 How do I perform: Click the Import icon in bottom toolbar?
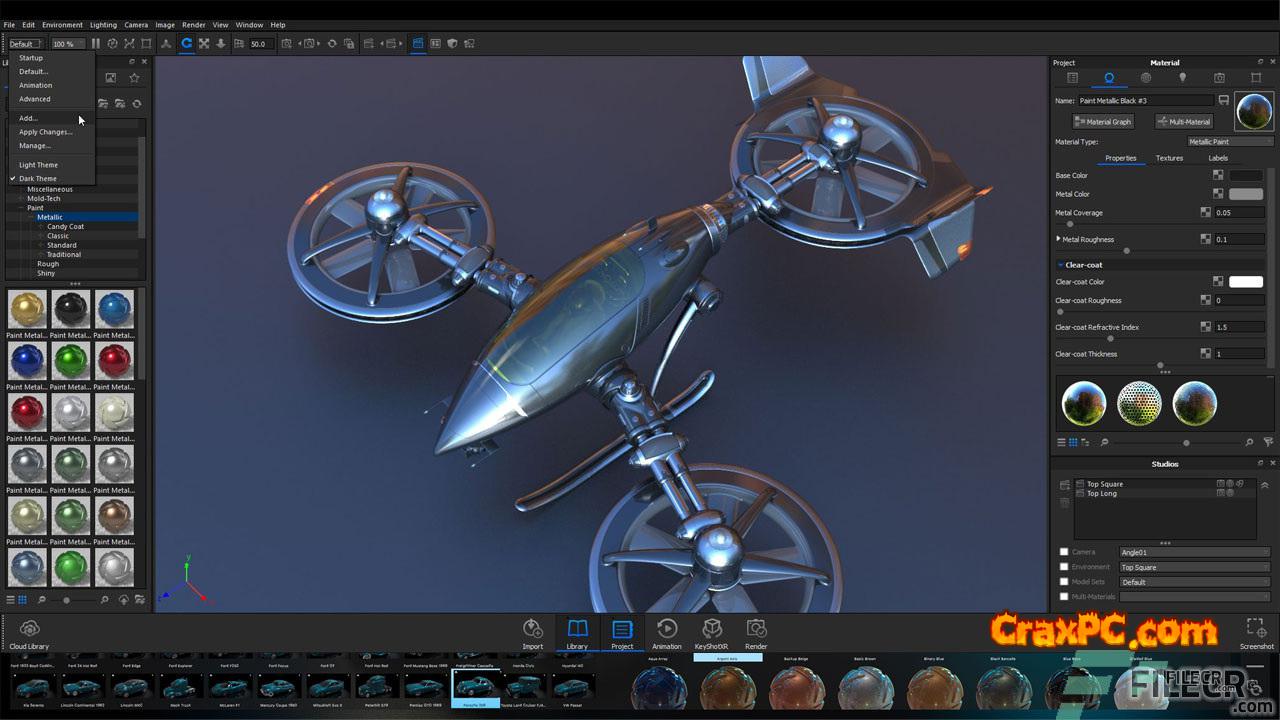click(x=533, y=629)
